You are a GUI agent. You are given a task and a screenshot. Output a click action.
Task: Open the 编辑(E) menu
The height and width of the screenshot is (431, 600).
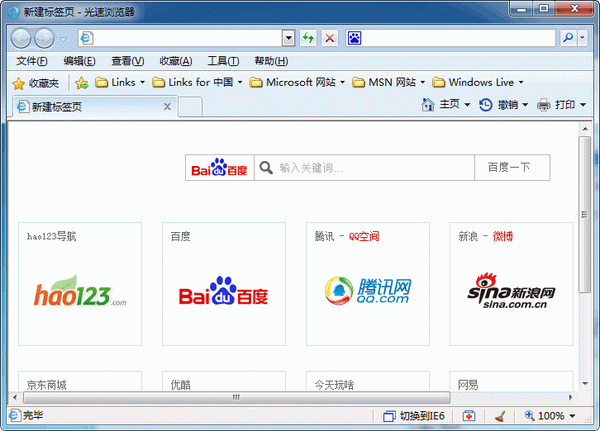pos(79,61)
